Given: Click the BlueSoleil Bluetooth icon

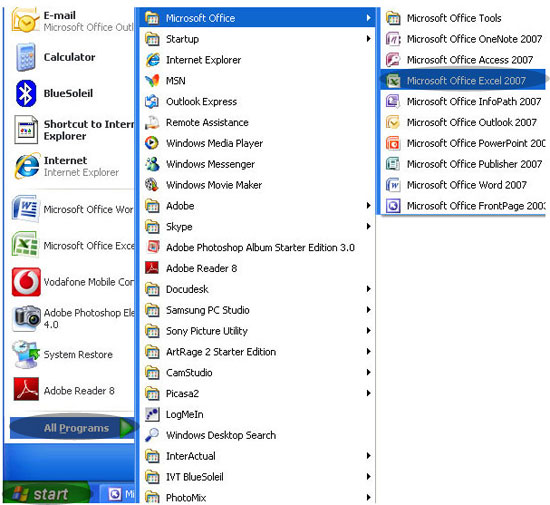Looking at the screenshot, I should [26, 93].
